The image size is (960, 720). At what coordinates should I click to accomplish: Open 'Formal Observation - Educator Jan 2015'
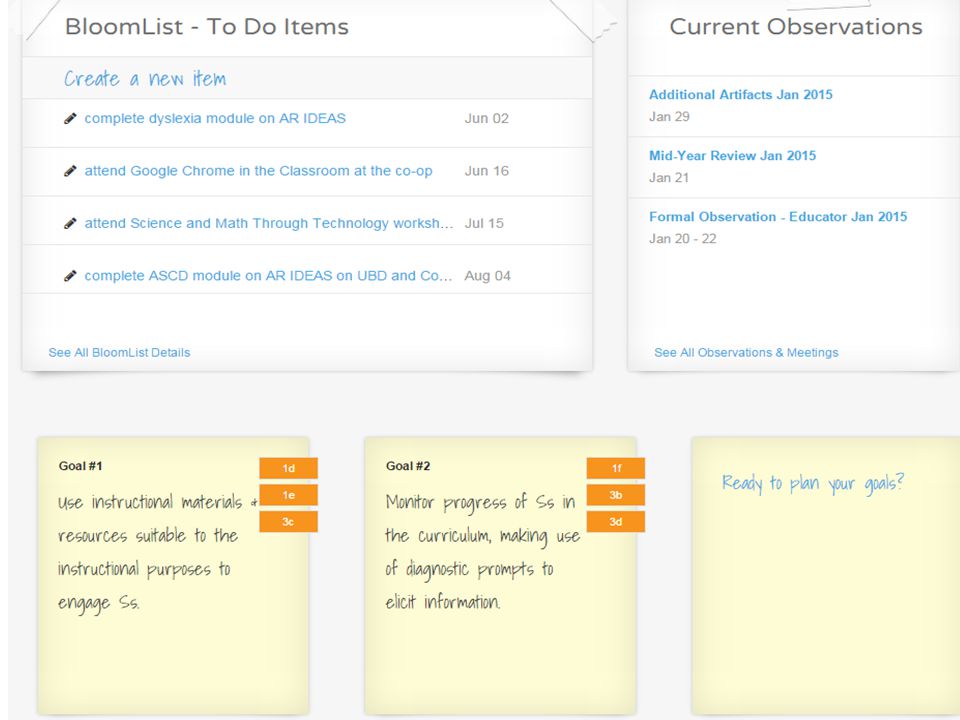pyautogui.click(x=778, y=217)
